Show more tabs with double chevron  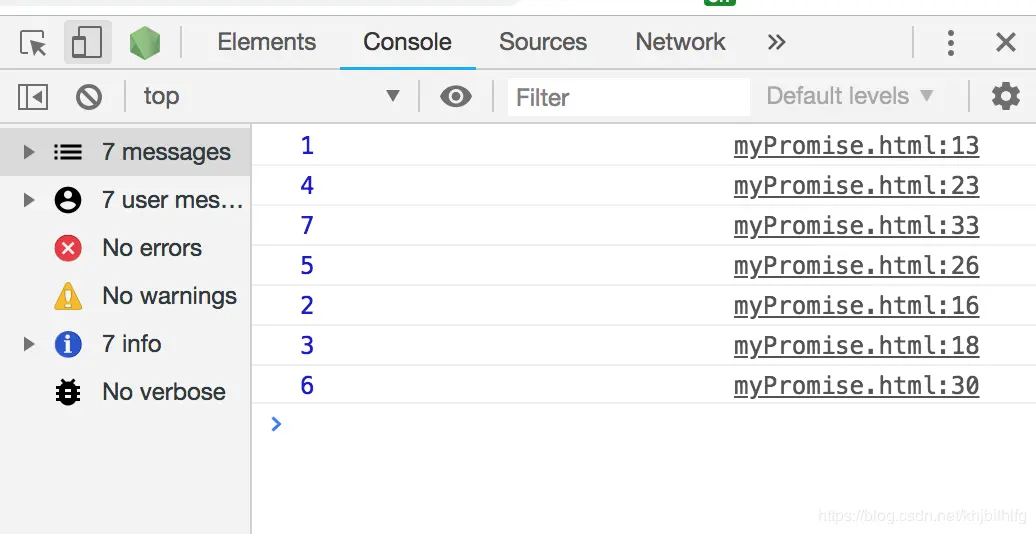pyautogui.click(x=776, y=42)
